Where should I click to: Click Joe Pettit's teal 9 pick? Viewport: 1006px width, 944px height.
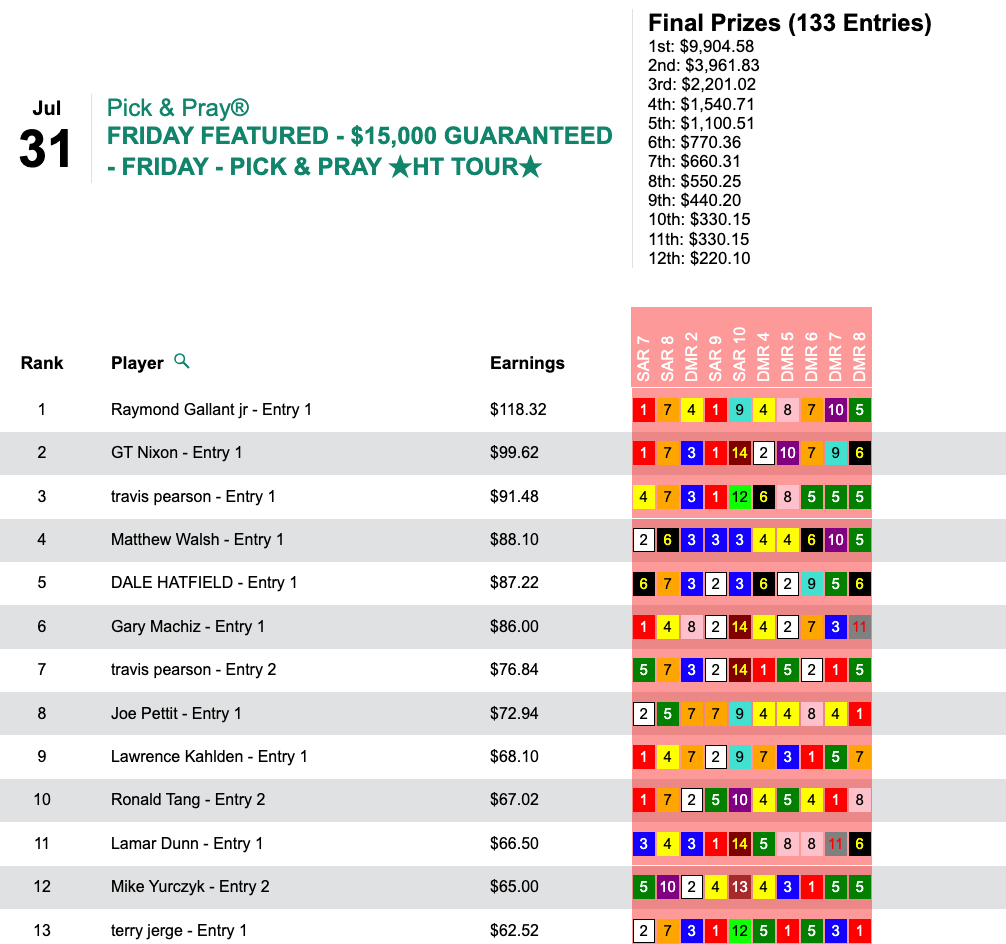tap(740, 714)
